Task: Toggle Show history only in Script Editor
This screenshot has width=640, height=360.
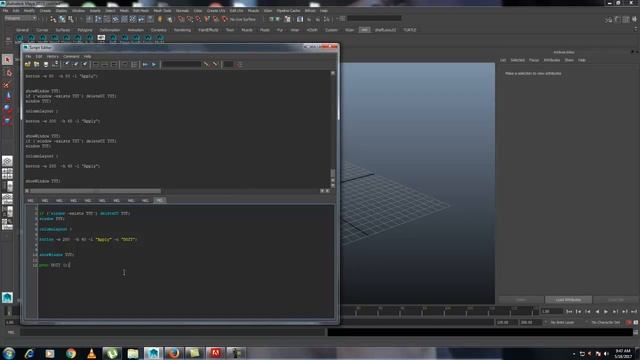Action: [x=96, y=64]
